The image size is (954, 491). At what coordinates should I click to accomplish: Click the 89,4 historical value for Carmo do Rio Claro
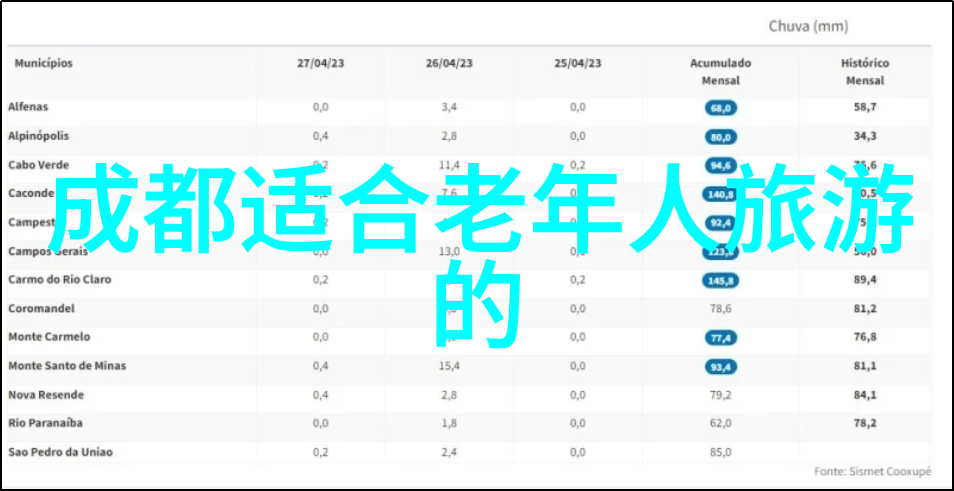click(x=865, y=280)
